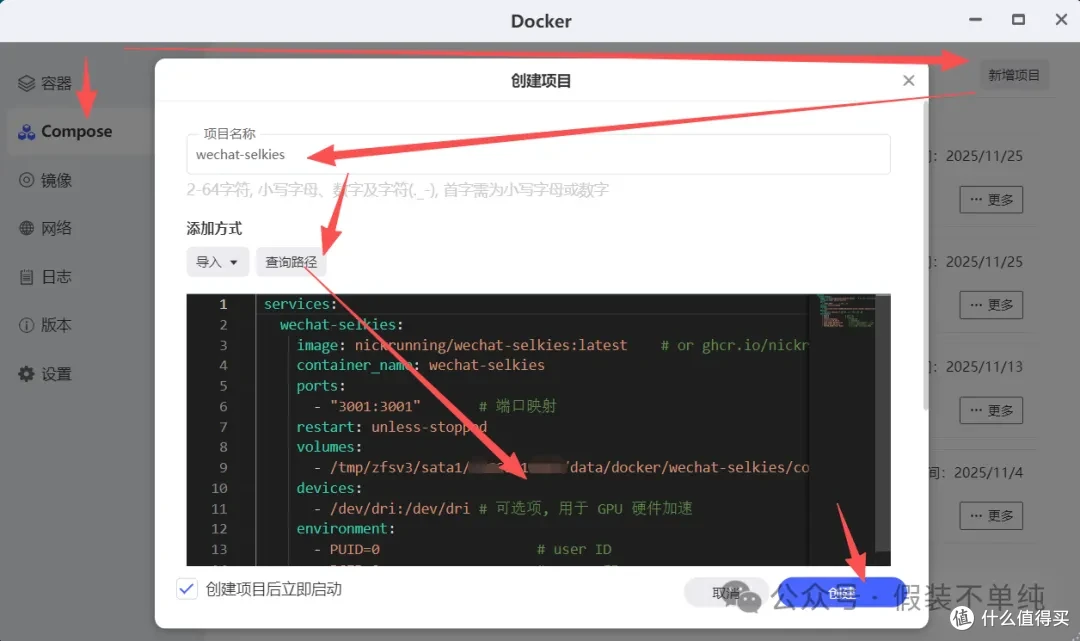Minimize the Docker window

click(975, 20)
